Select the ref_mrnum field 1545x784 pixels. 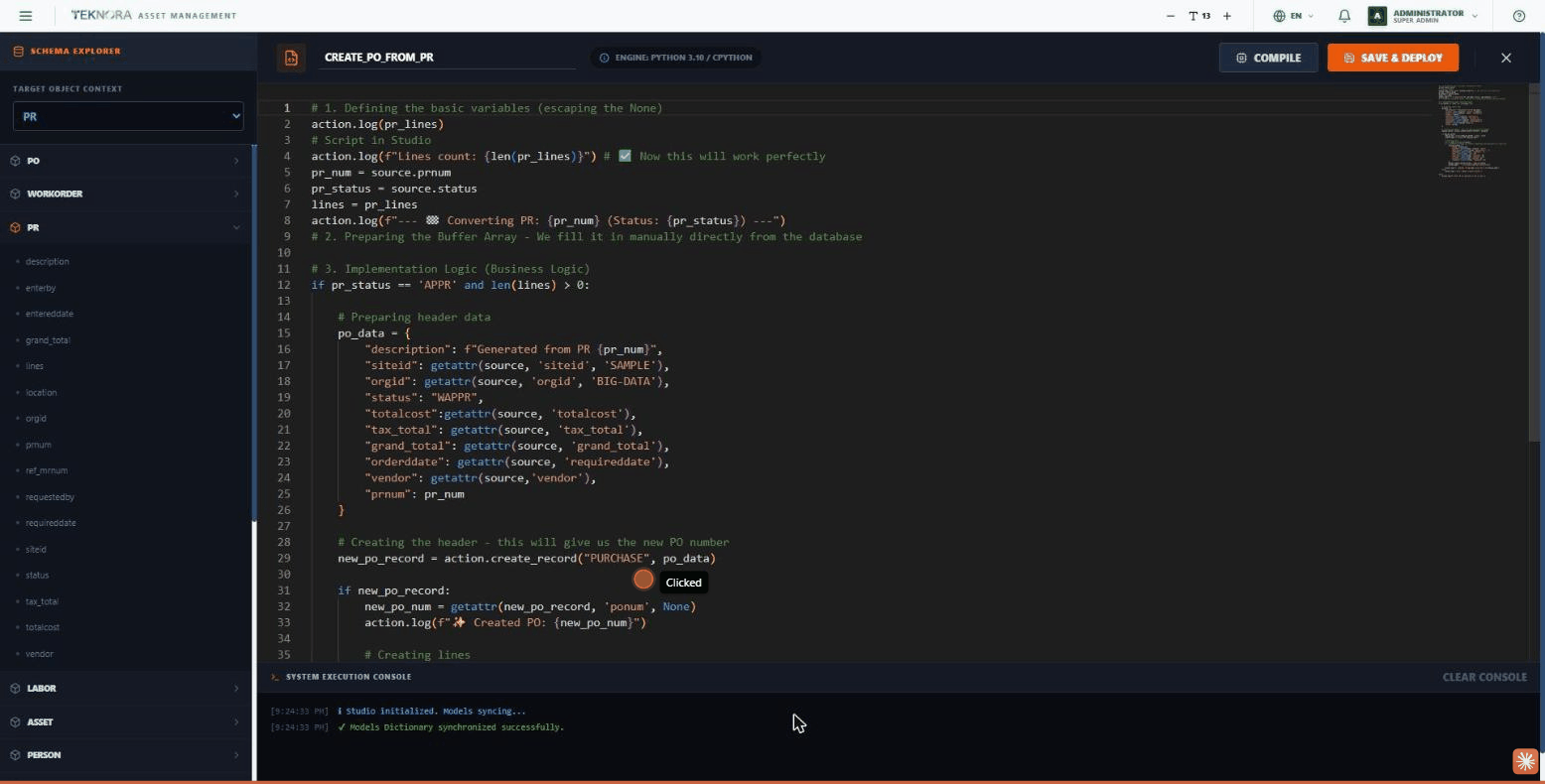click(47, 470)
